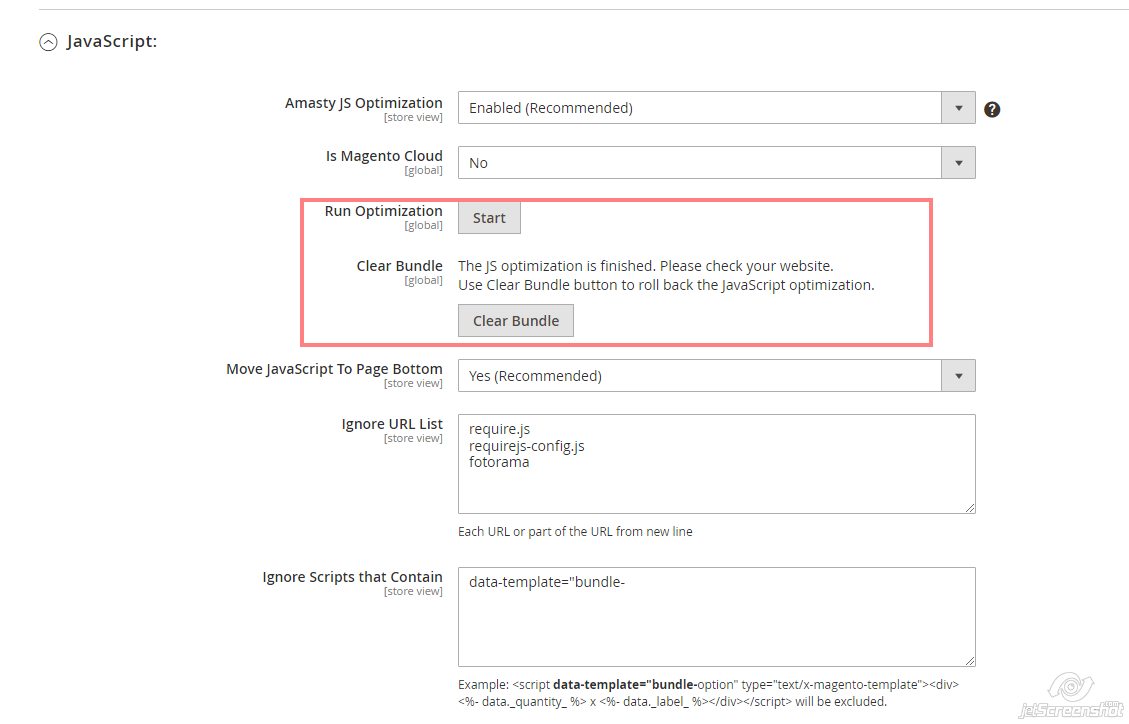Open Amasty JS Optimization dropdown arrow
The width and height of the screenshot is (1129, 724).
point(958,108)
